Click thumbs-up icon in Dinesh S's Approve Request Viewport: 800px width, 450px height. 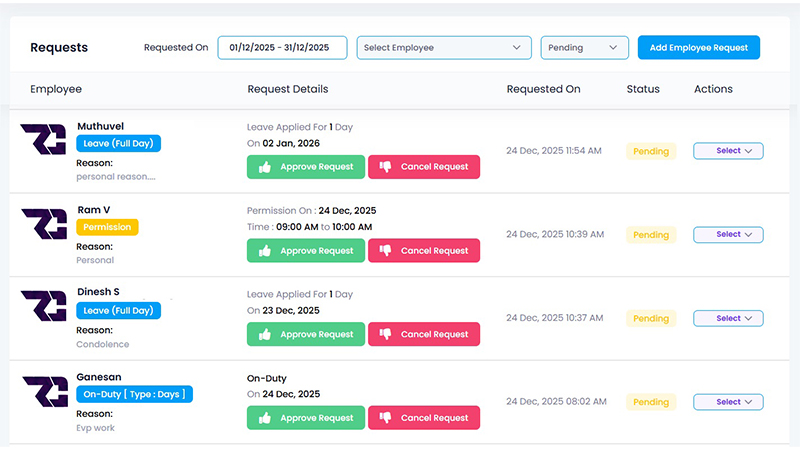coord(265,335)
